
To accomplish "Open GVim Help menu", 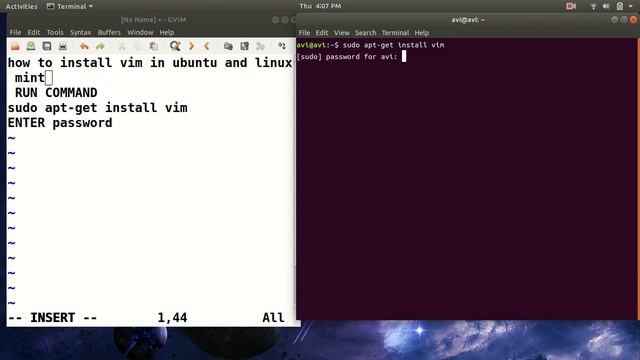I will pyautogui.click(x=167, y=32).
